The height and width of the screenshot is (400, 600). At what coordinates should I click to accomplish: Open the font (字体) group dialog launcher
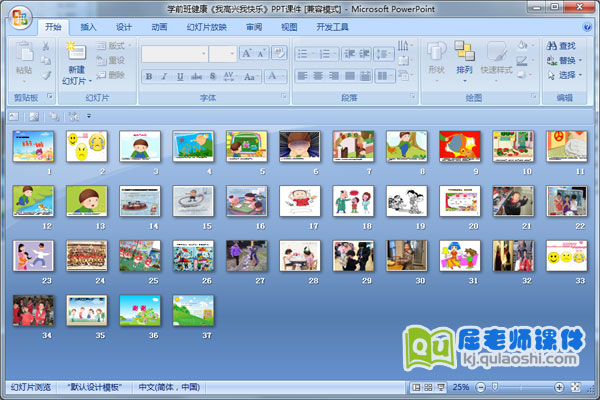click(x=284, y=98)
